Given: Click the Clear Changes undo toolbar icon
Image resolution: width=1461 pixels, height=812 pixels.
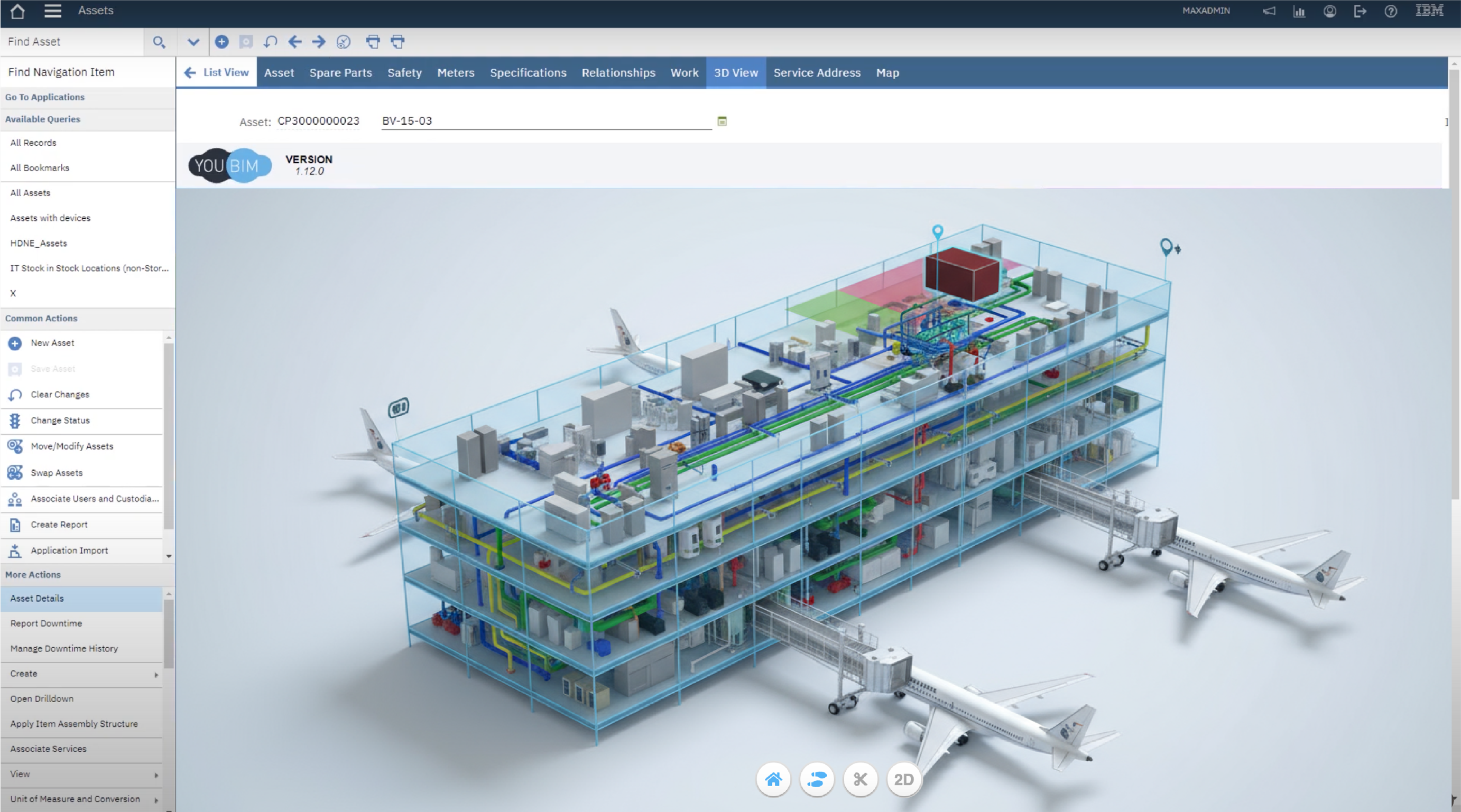Looking at the screenshot, I should pos(271,41).
